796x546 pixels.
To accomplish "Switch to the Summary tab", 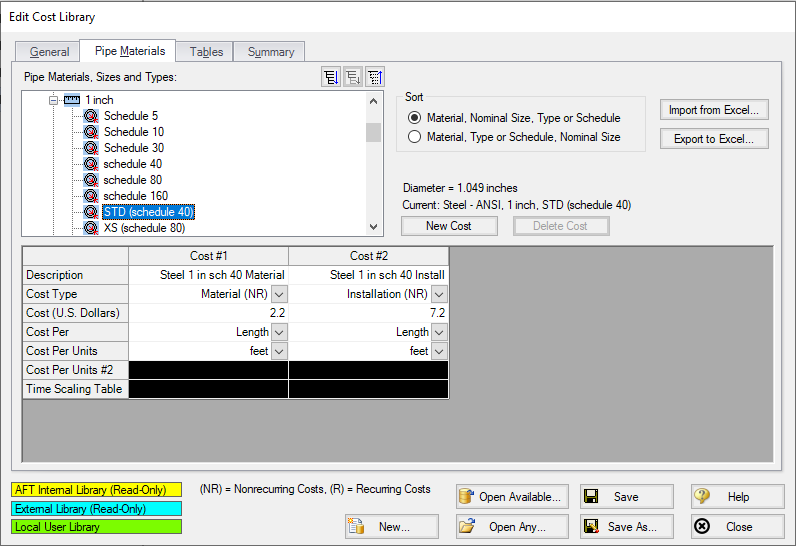I will coord(271,52).
